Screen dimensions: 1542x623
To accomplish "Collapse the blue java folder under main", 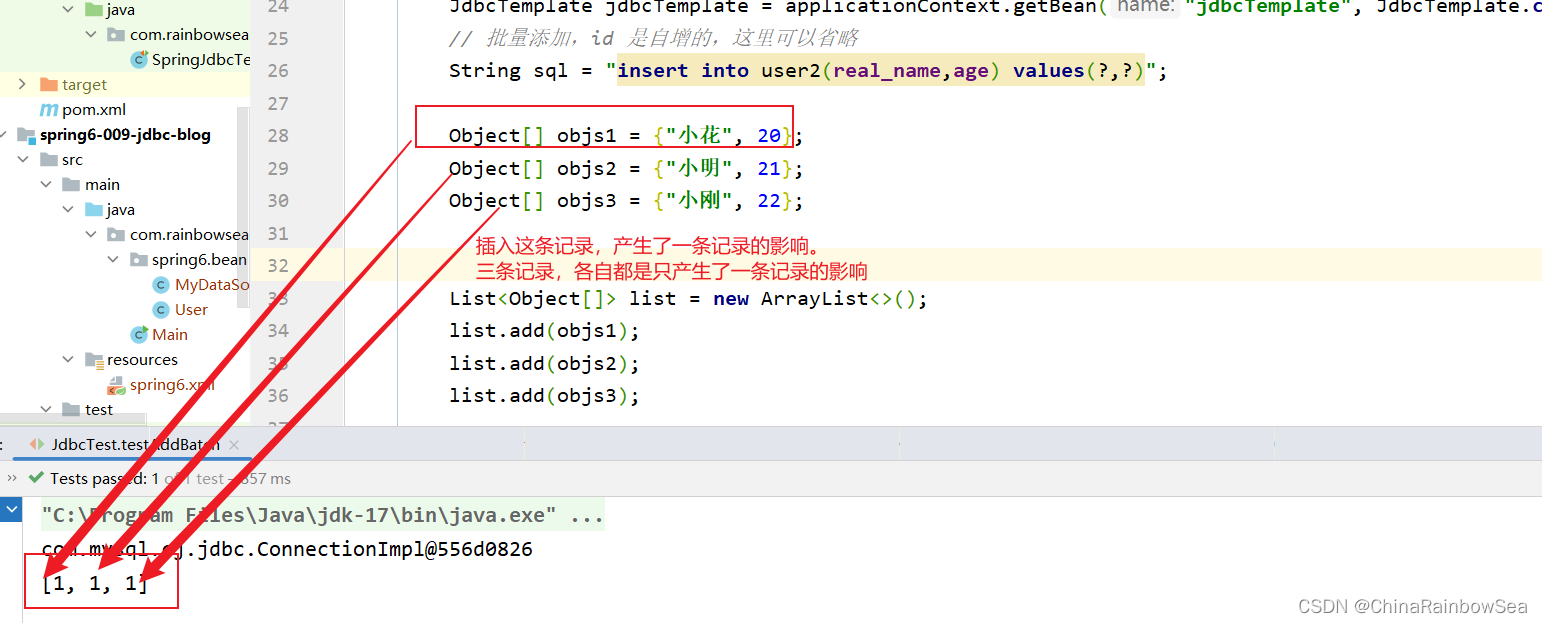I will [x=68, y=210].
